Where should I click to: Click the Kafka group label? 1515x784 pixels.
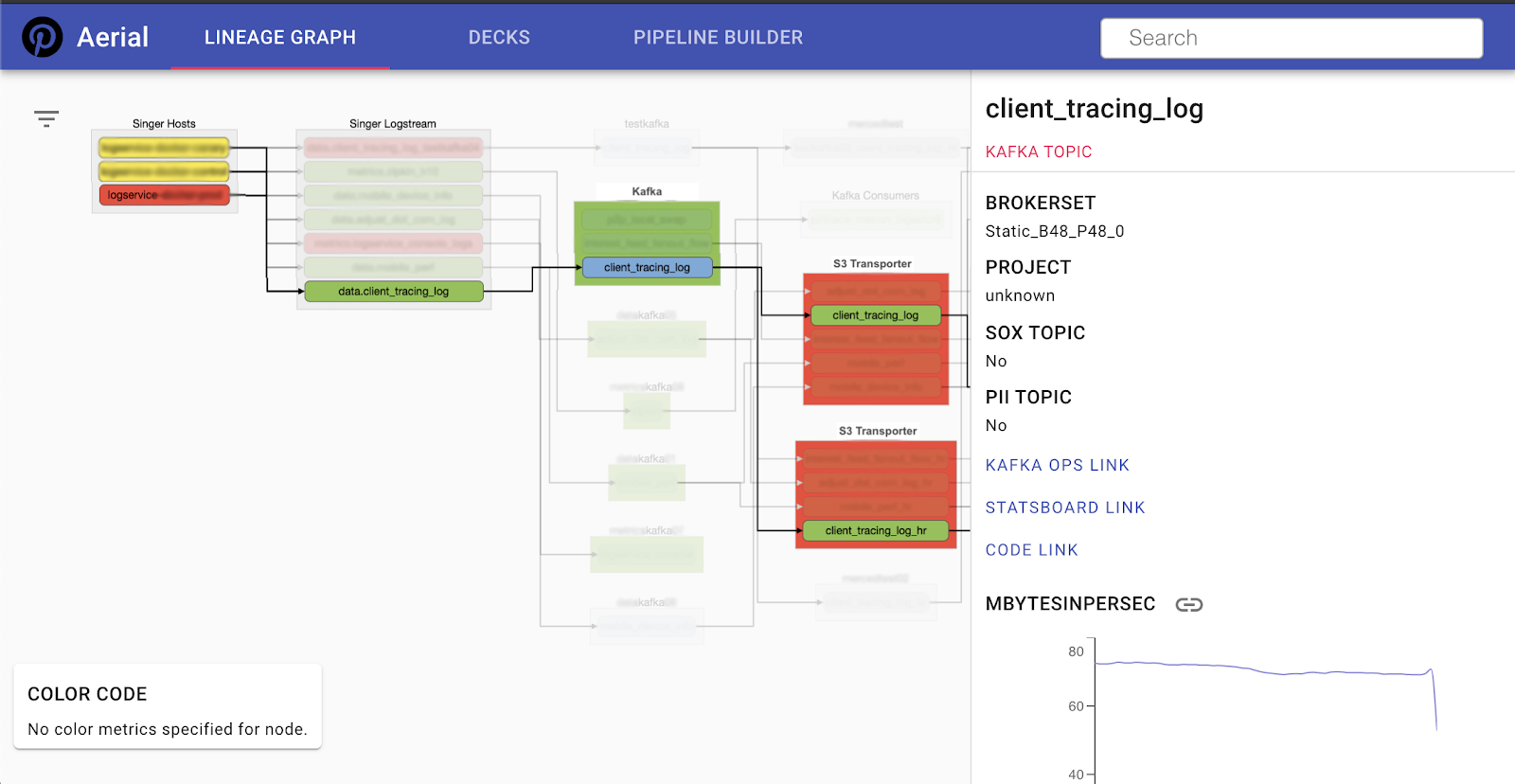point(647,191)
